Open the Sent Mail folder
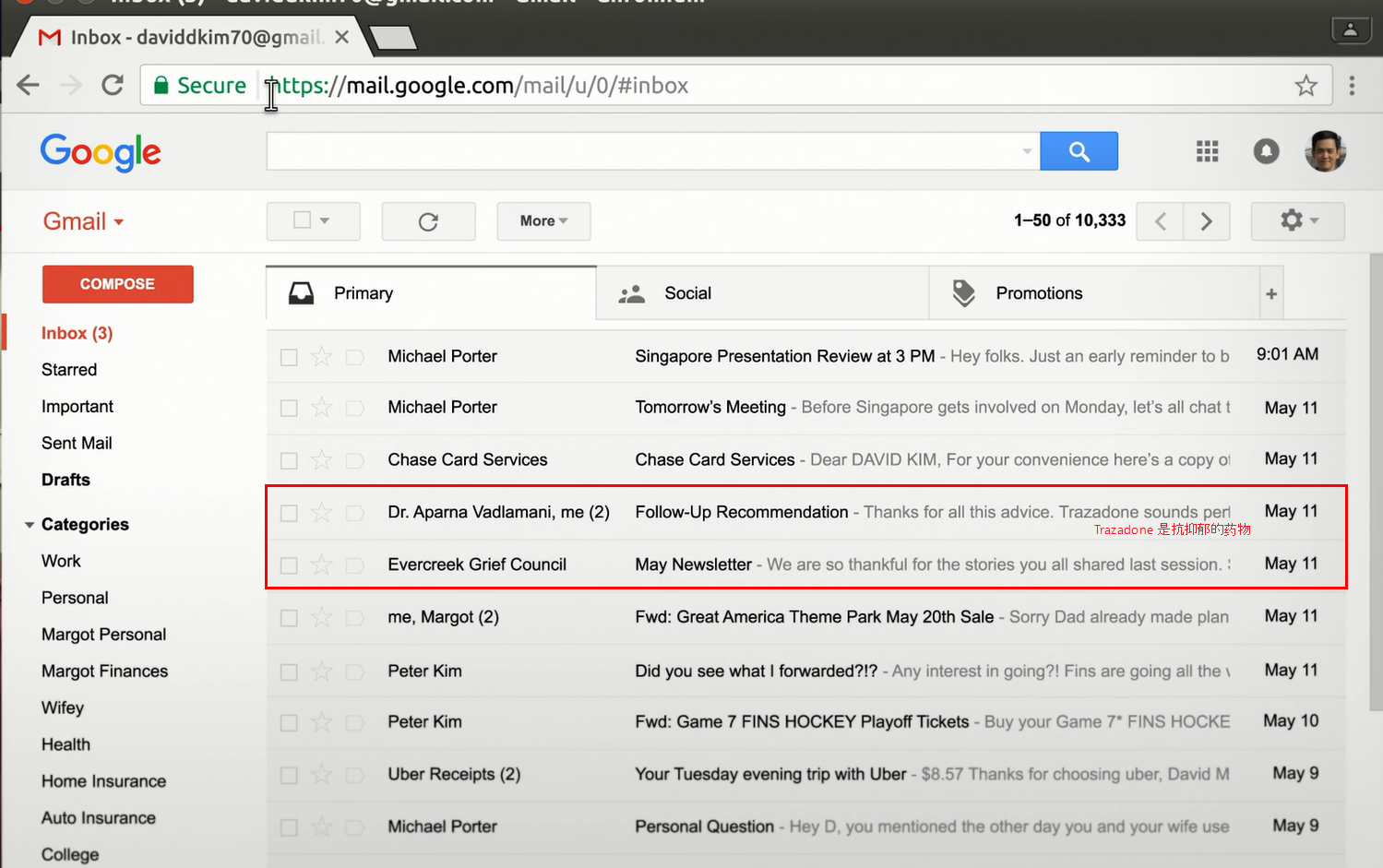This screenshot has height=868, width=1383. click(77, 443)
